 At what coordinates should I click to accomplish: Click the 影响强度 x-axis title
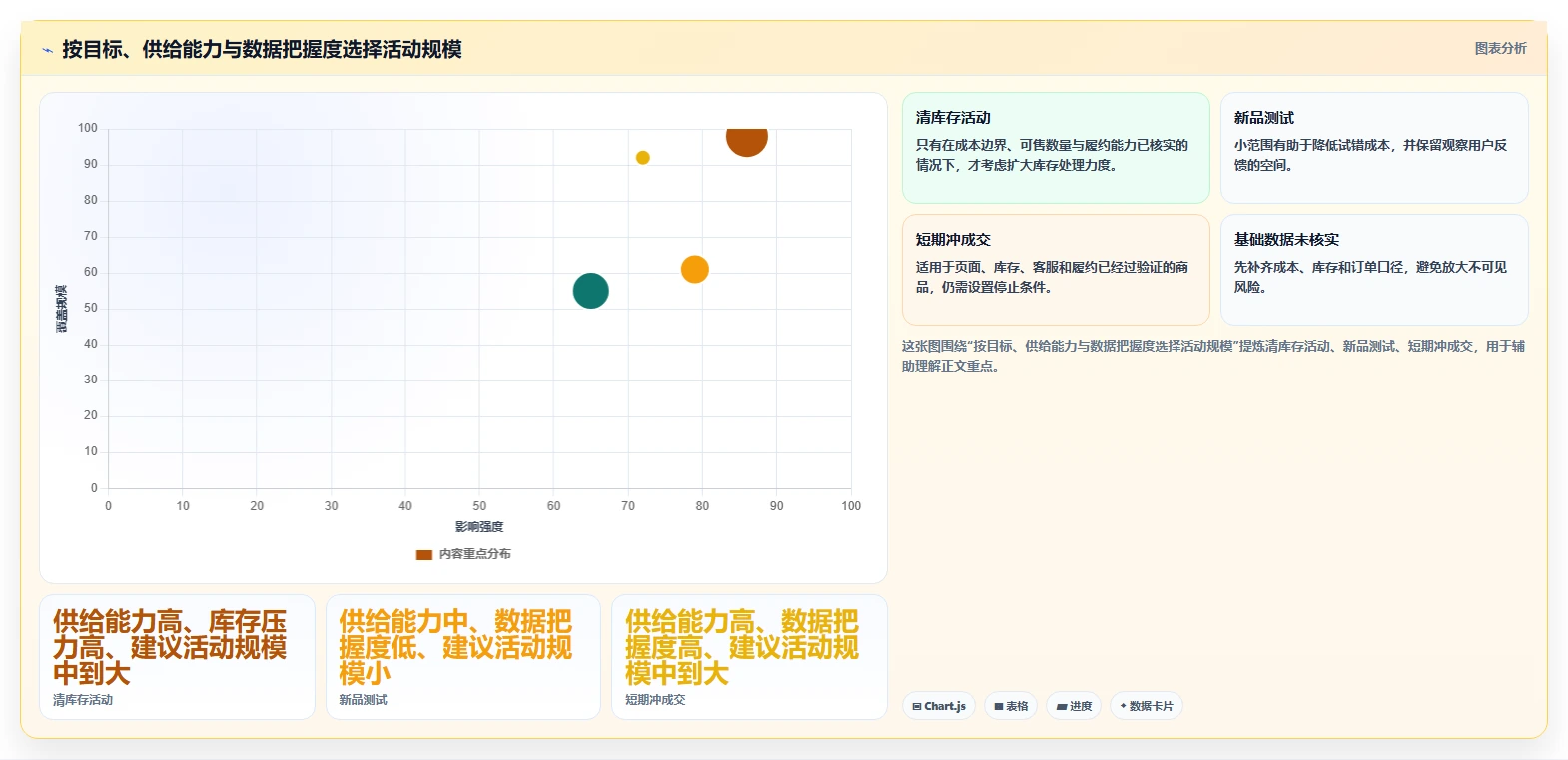[479, 527]
